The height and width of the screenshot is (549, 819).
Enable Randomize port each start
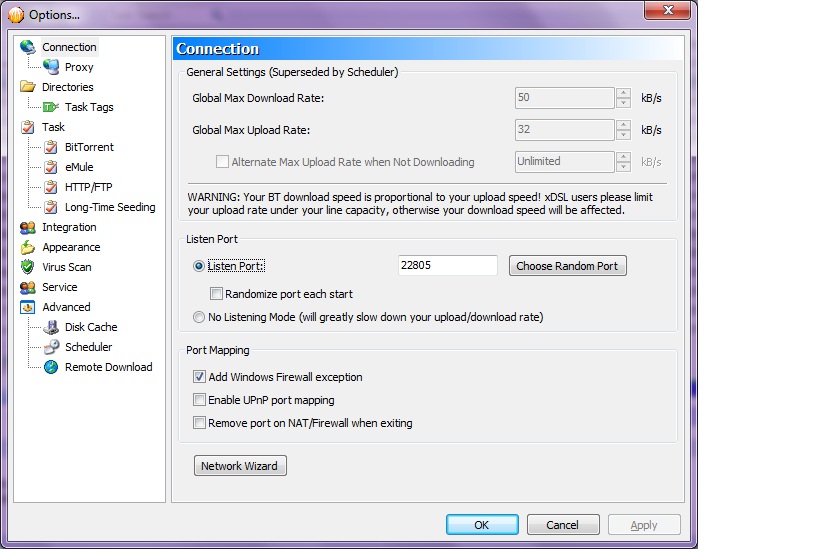point(216,294)
